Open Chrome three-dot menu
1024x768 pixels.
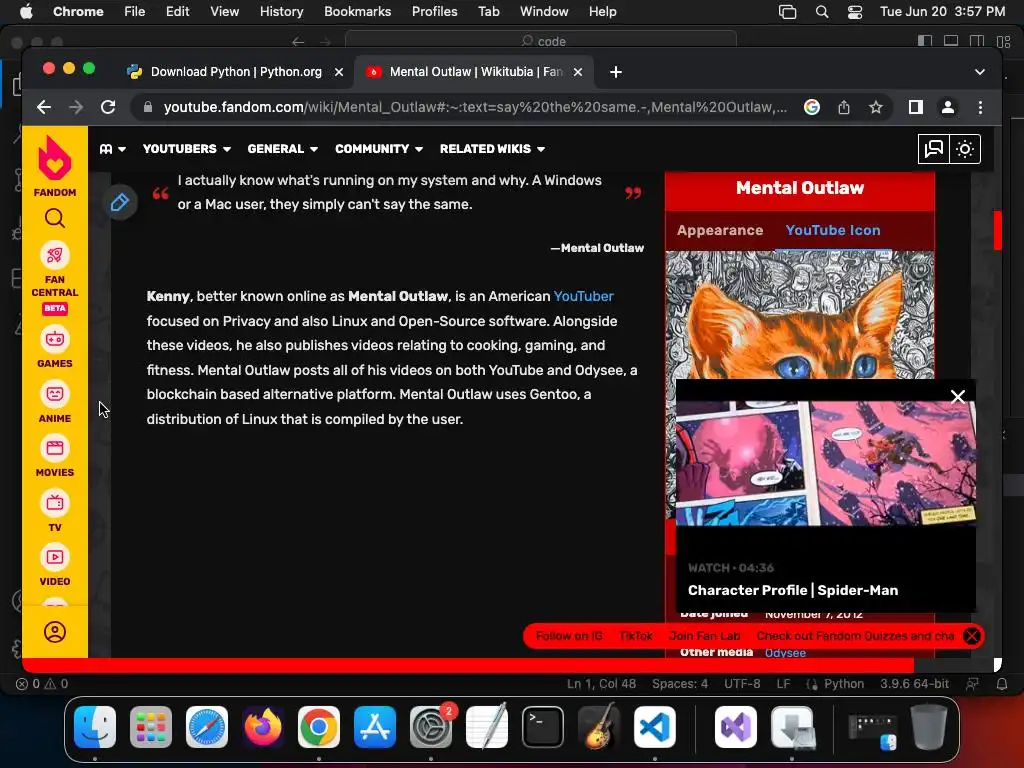(x=980, y=107)
